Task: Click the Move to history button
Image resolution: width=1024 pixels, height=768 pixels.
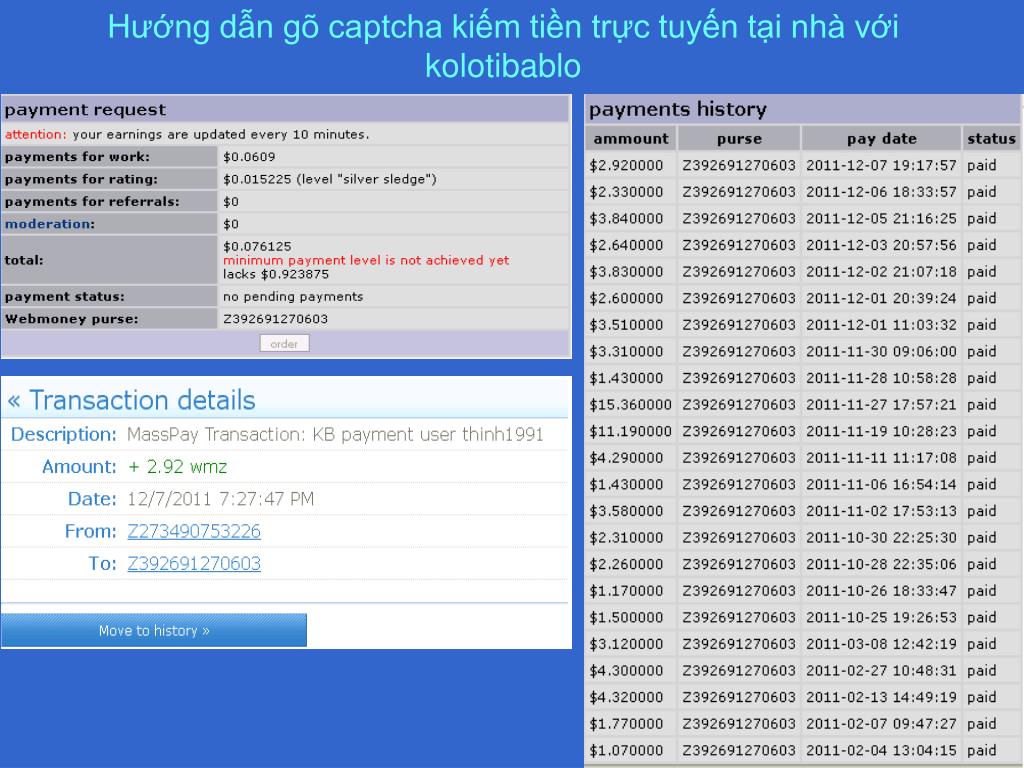Action: 154,630
